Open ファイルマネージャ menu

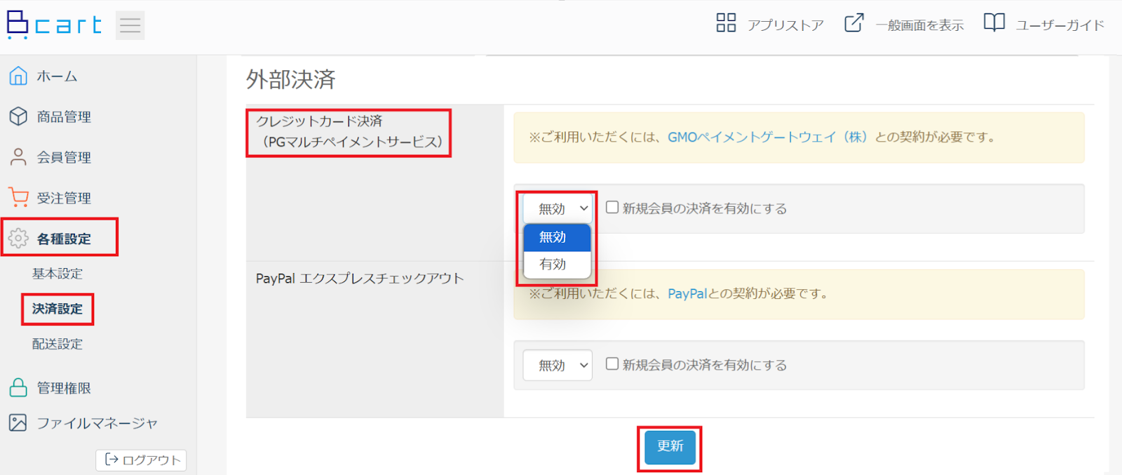tap(97, 423)
